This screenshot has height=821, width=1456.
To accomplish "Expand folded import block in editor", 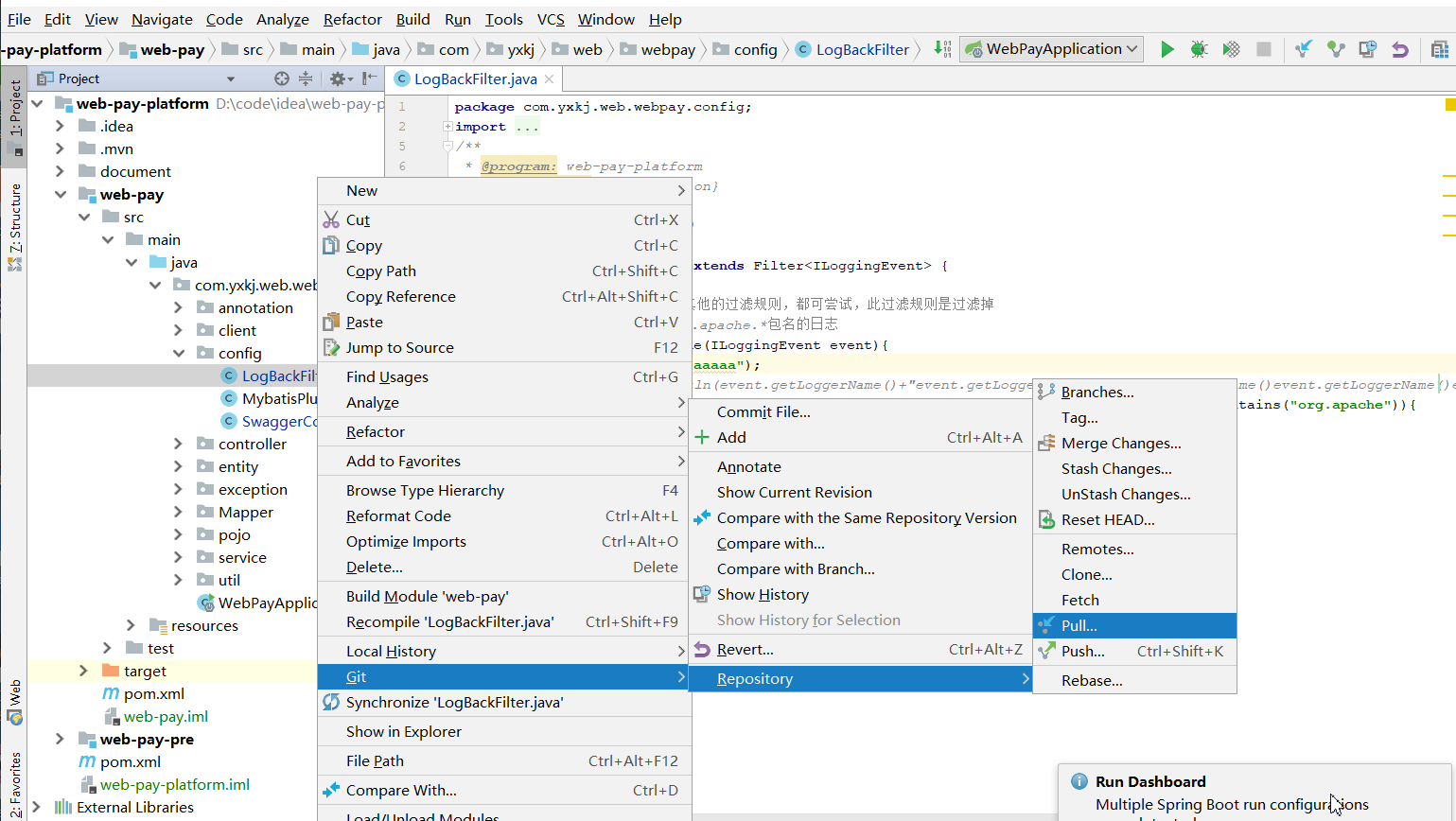I will (447, 127).
